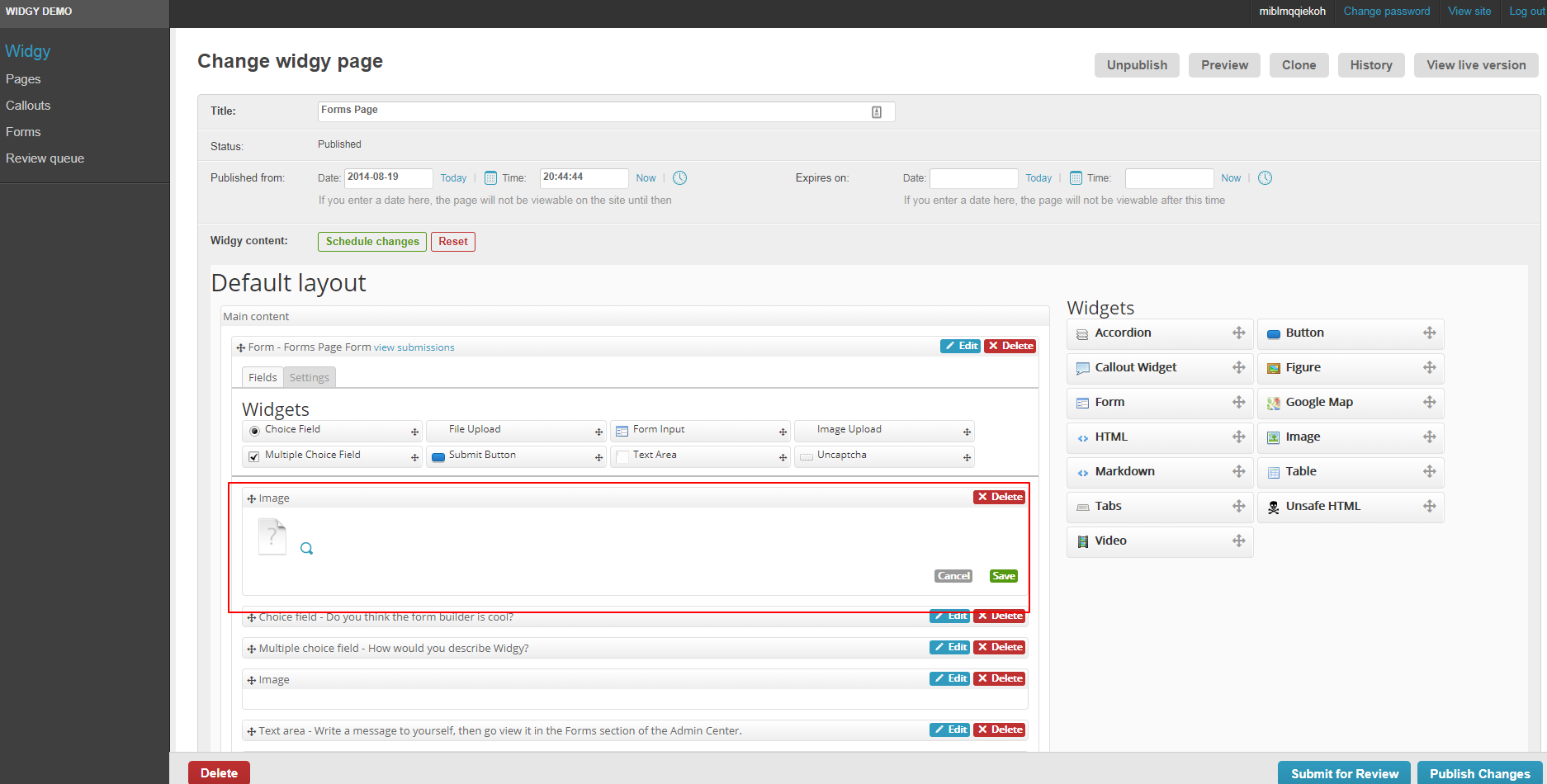
Task: Click inside the Title text field
Action: pos(578,111)
